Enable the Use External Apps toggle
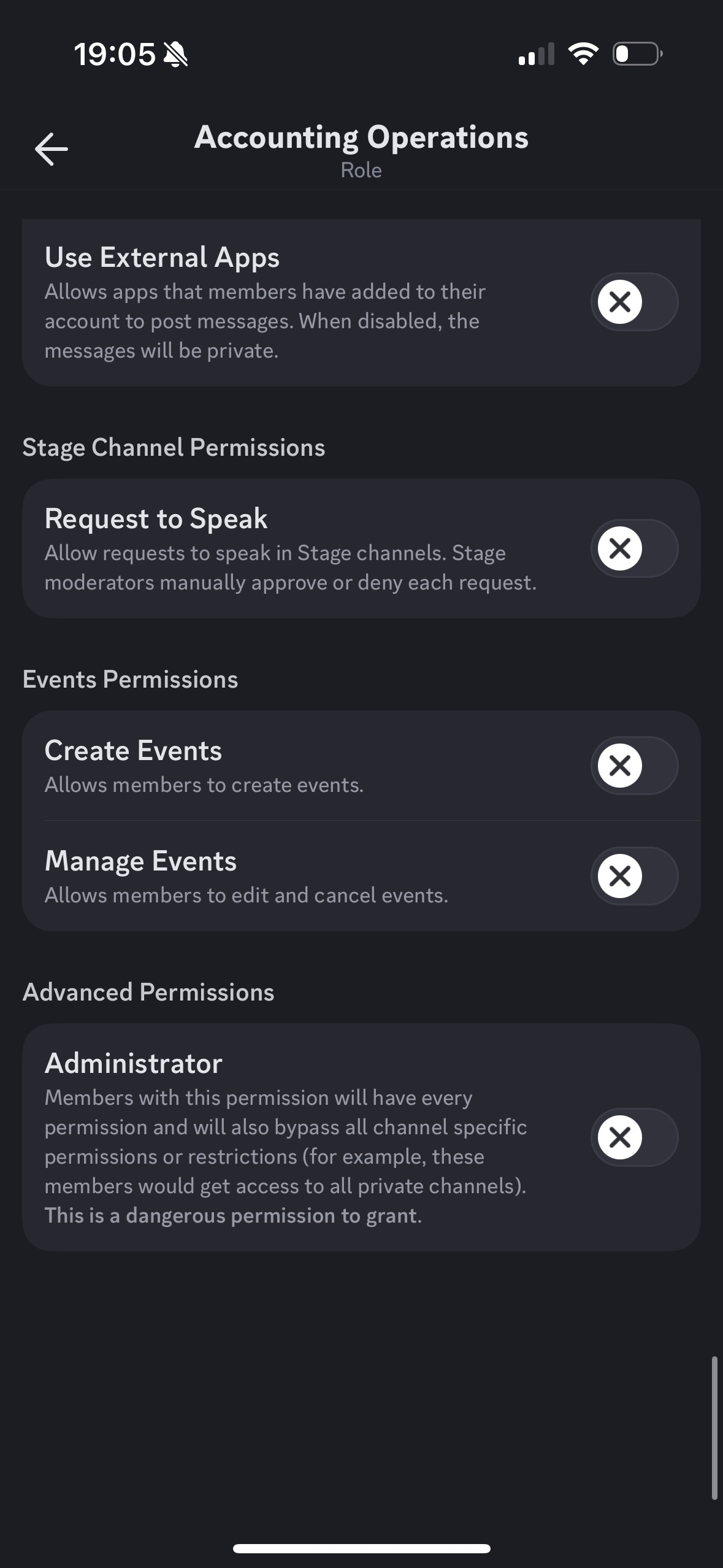Screen dimensions: 723x1568 point(634,302)
